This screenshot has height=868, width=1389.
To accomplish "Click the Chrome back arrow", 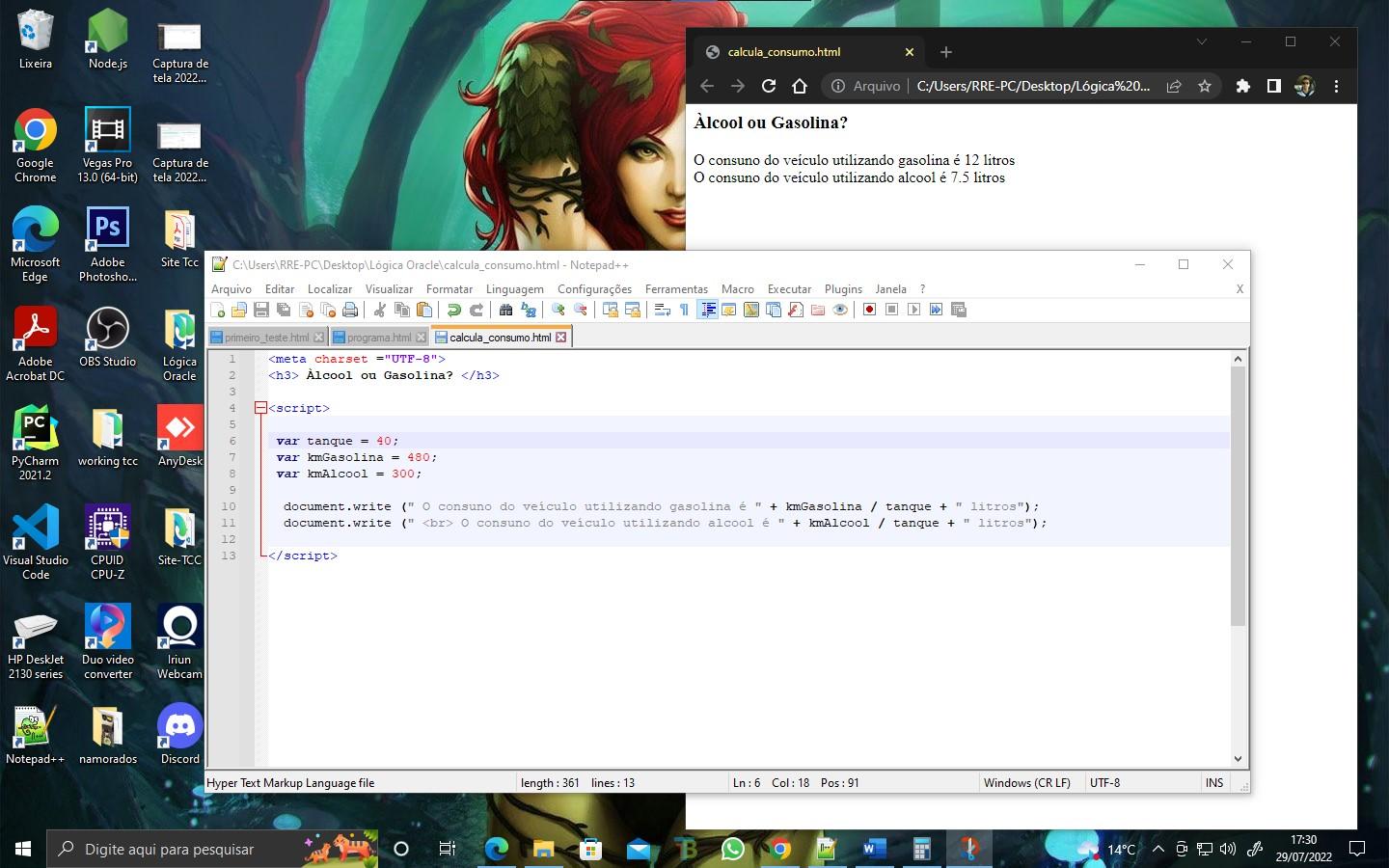I will point(707,86).
